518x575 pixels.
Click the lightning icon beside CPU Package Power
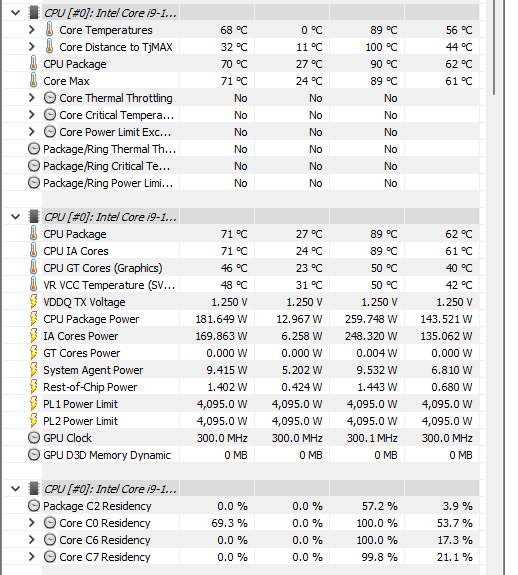click(x=33, y=319)
